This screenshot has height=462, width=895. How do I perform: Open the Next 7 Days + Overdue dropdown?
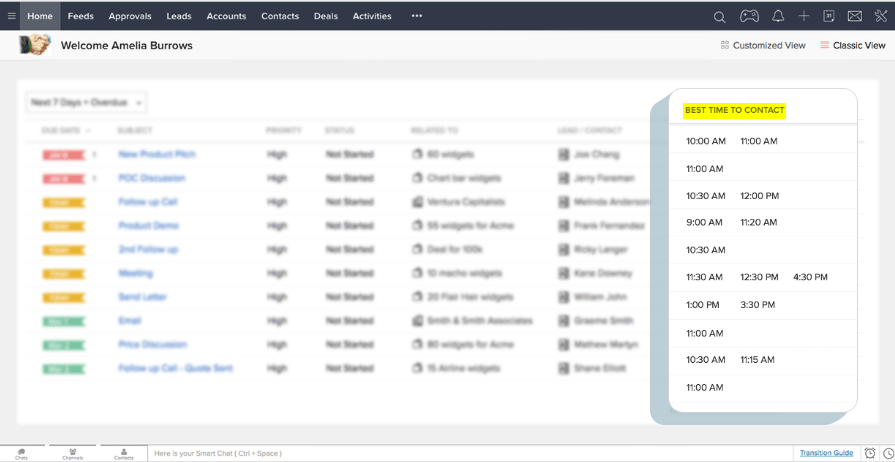click(x=87, y=103)
